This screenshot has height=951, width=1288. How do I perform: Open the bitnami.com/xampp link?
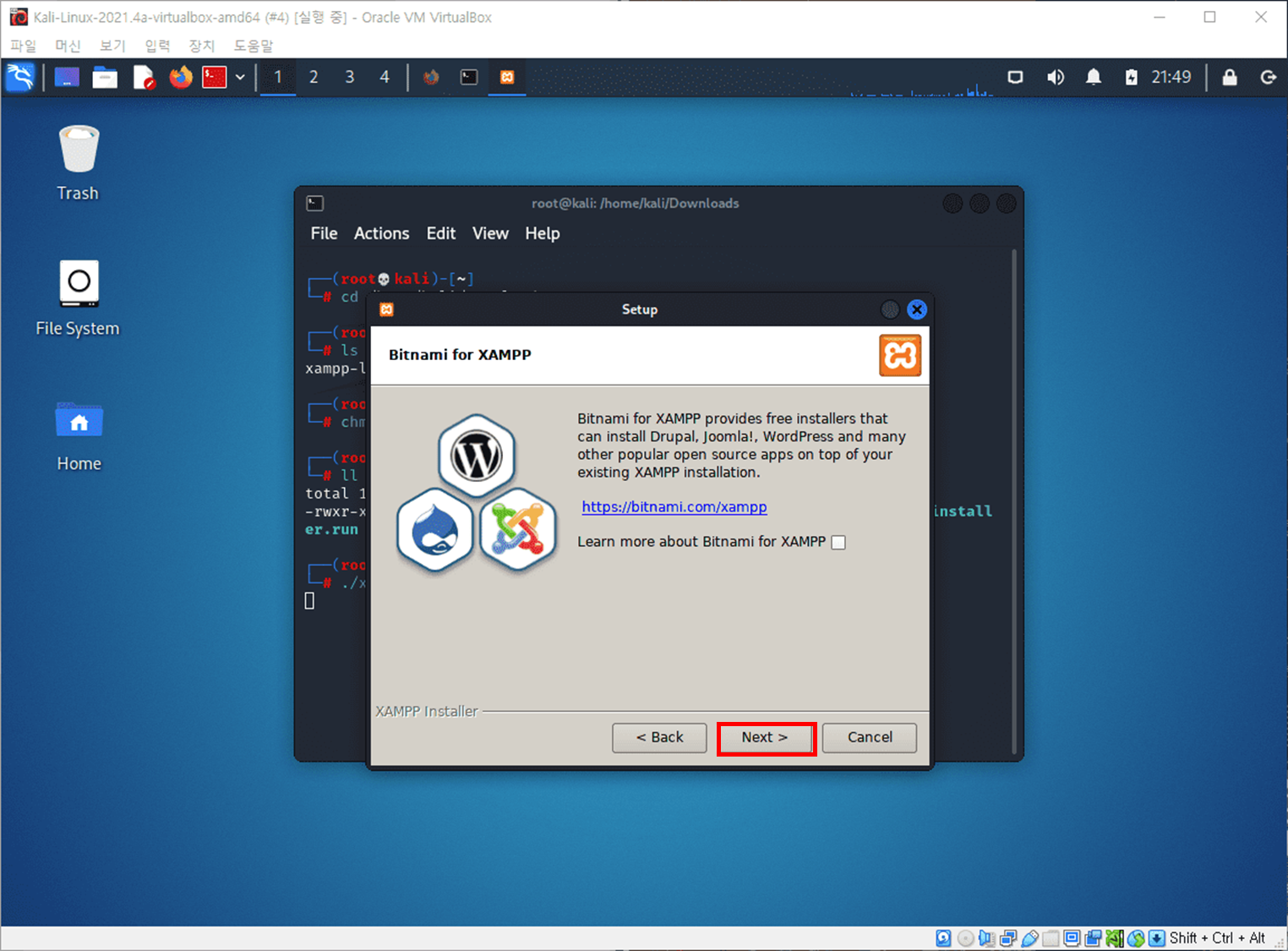click(674, 506)
